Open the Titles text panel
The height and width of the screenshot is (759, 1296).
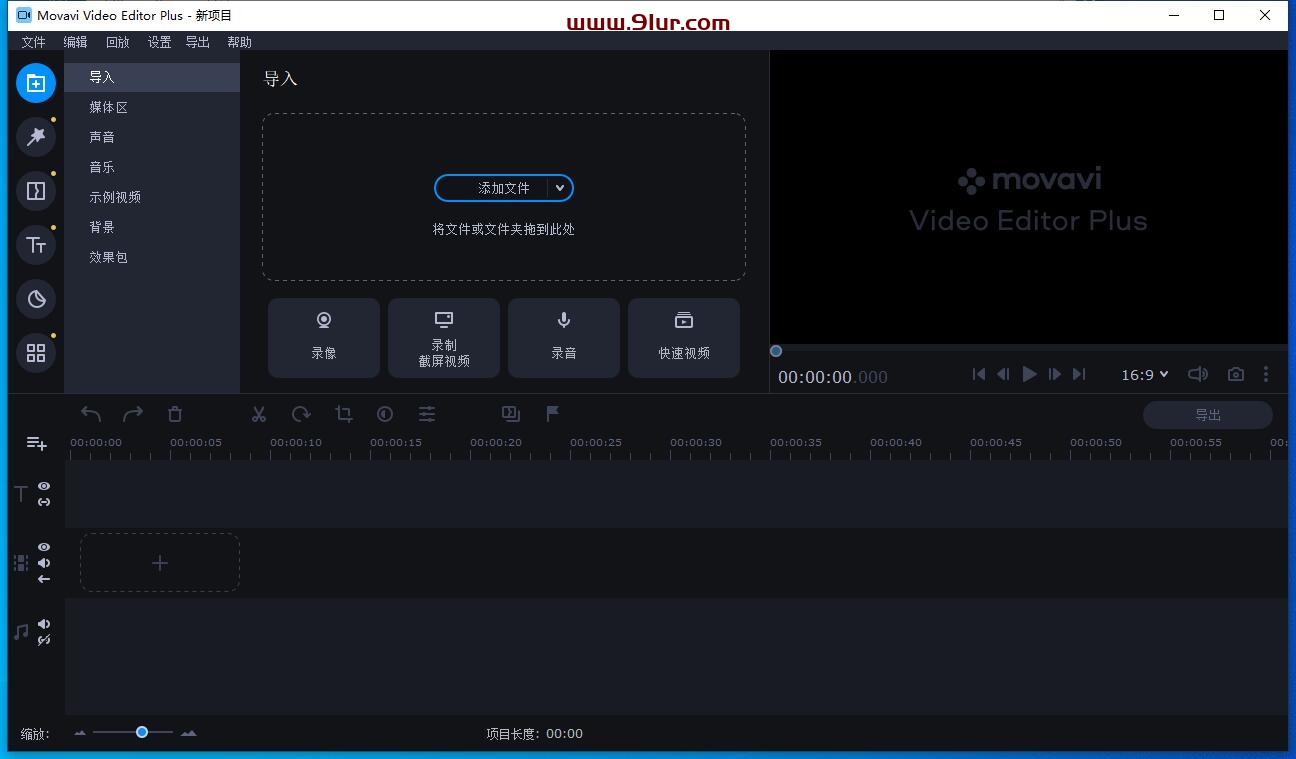[x=36, y=244]
